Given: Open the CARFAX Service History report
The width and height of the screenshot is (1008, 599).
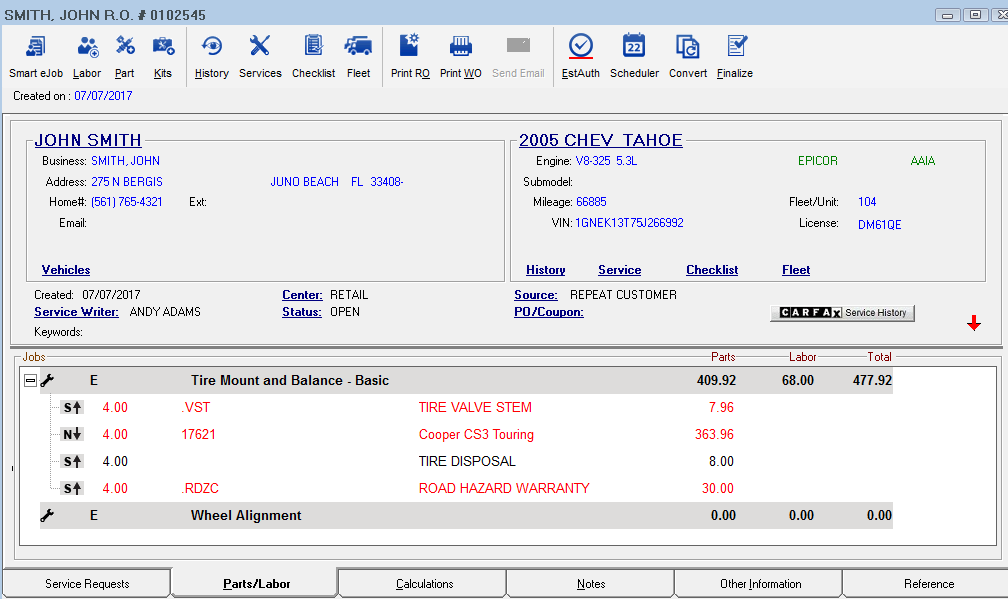Looking at the screenshot, I should tap(842, 312).
